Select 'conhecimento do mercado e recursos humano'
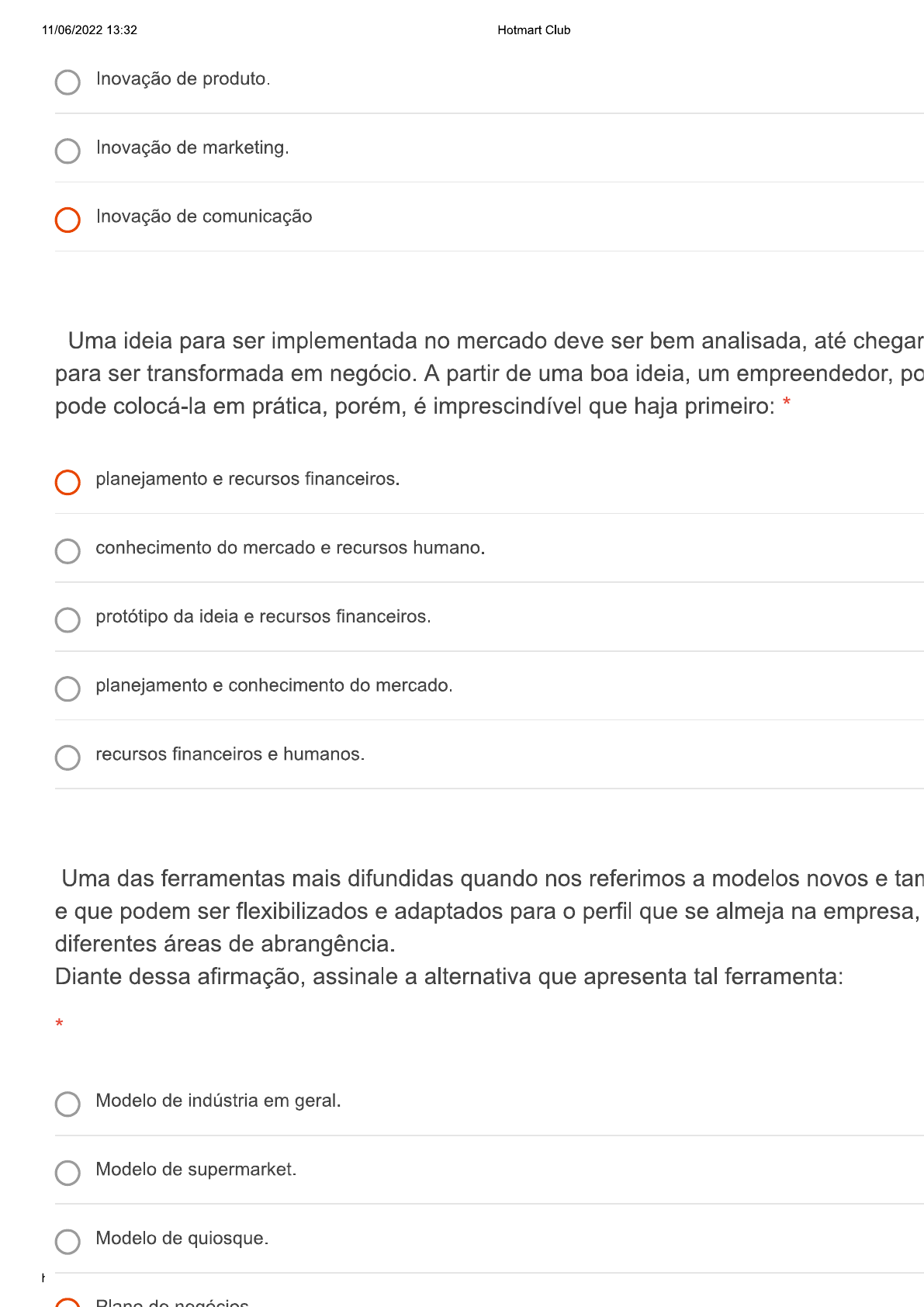This screenshot has width=924, height=1307. (x=67, y=551)
